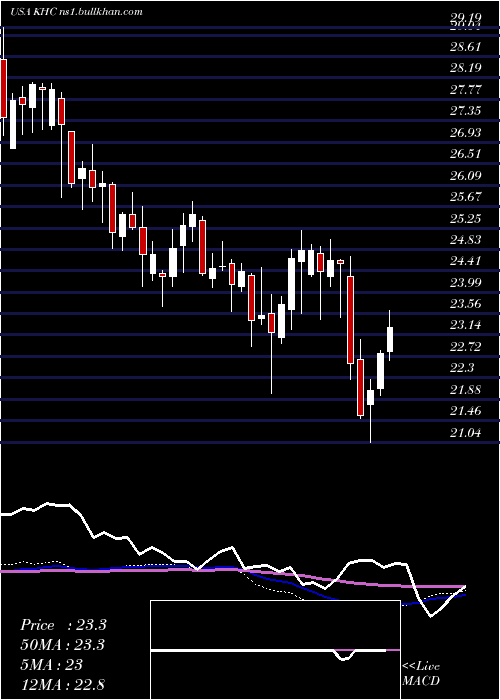Image resolution: width=500 pixels, height=700 pixels.
Task: Click the 24.83 price axis label
Action: (x=465, y=240)
